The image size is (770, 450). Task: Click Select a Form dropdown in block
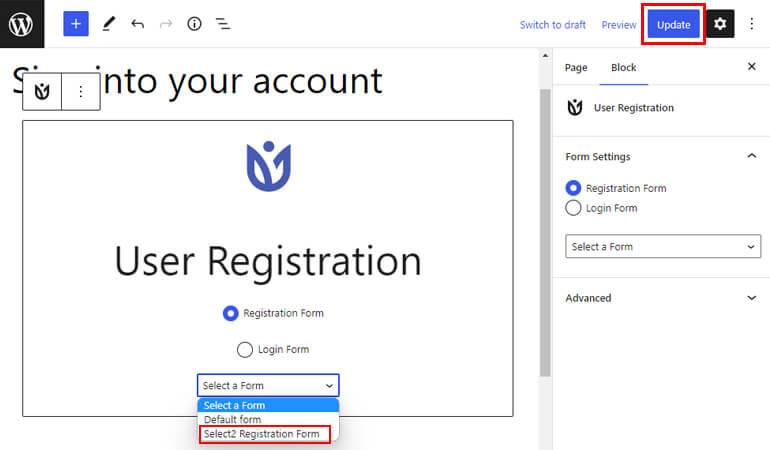click(268, 386)
